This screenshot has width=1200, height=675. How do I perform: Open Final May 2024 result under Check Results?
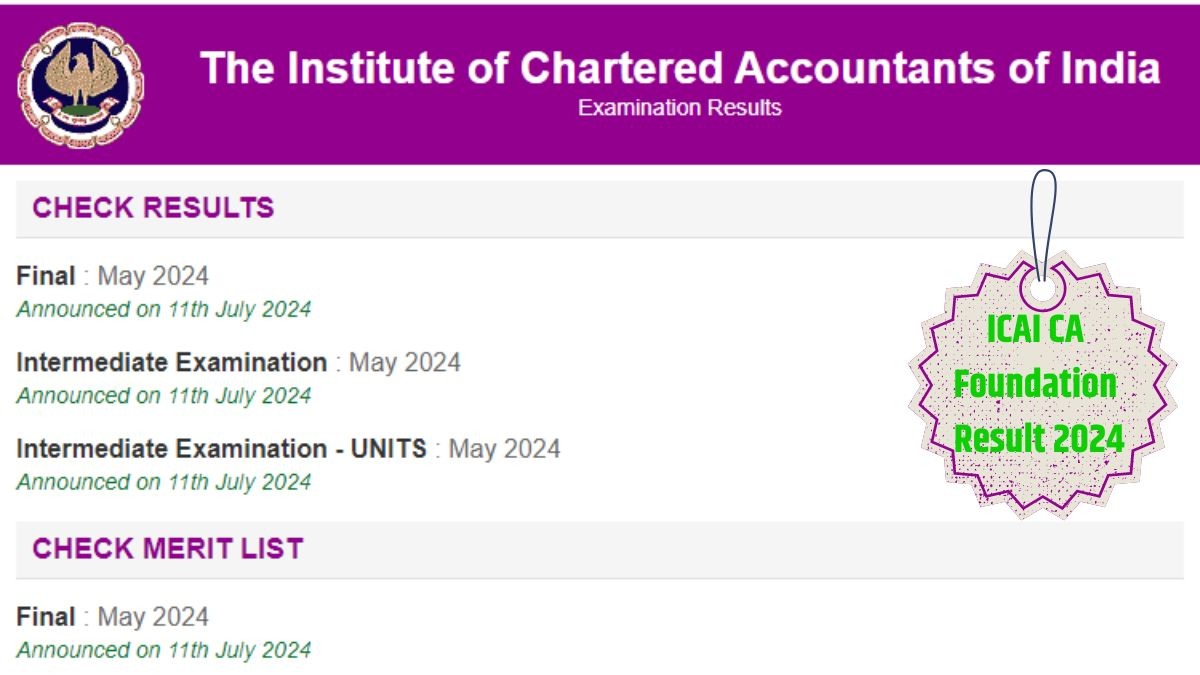point(46,276)
